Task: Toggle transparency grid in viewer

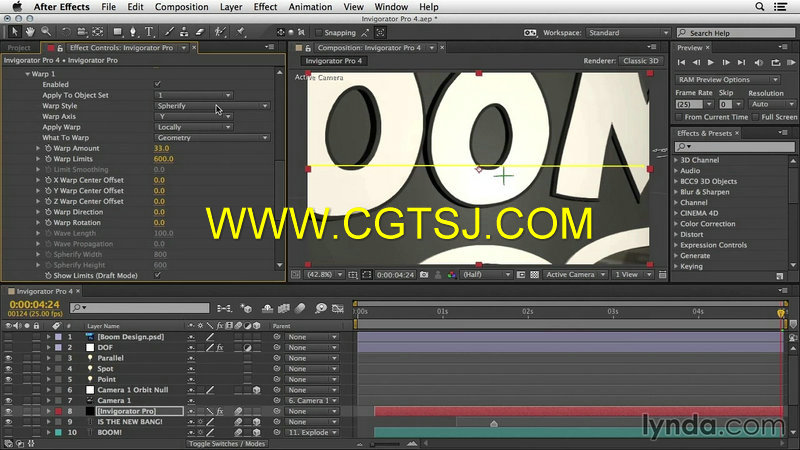Action: (534, 274)
